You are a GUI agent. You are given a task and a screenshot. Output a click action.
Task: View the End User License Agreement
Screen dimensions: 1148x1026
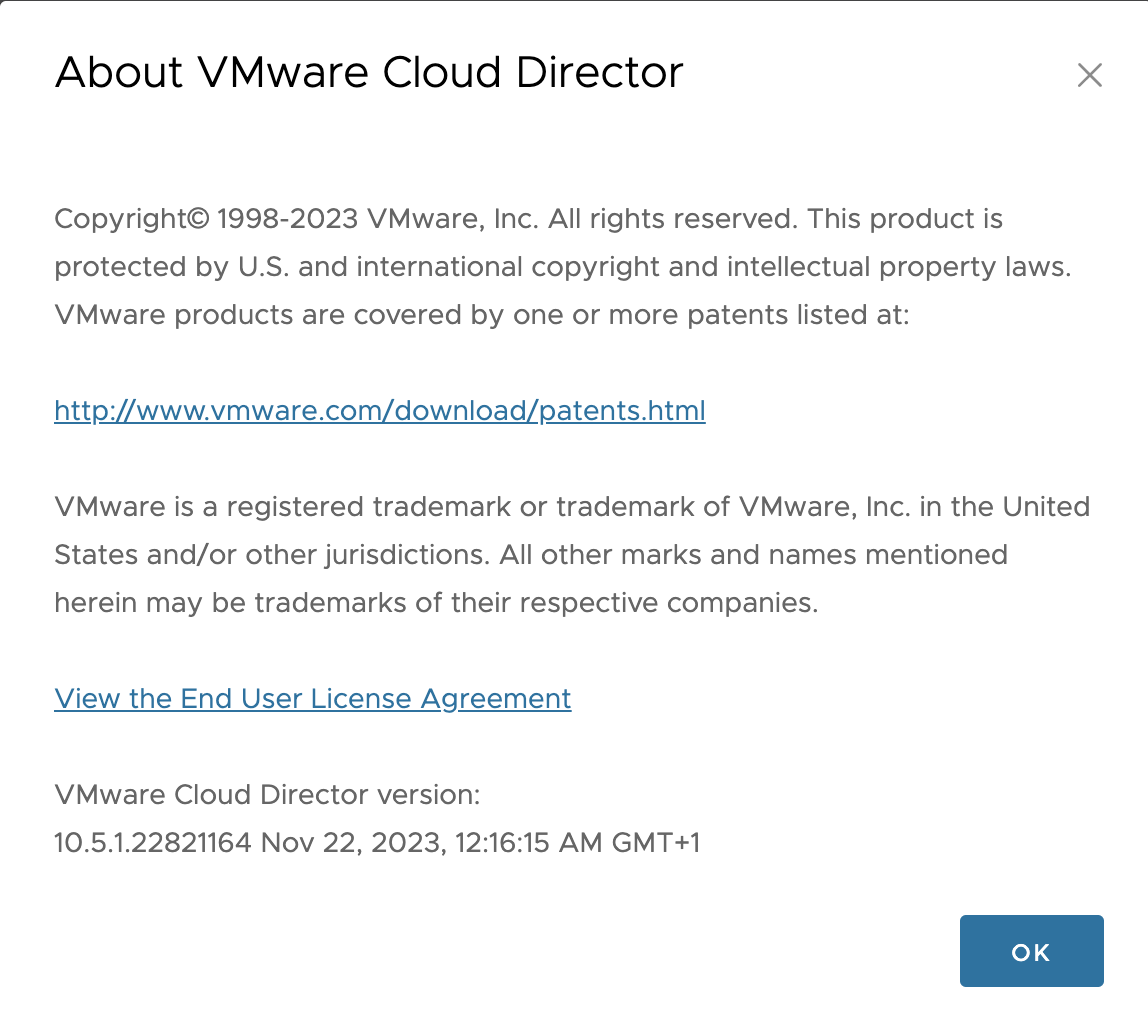(x=312, y=699)
